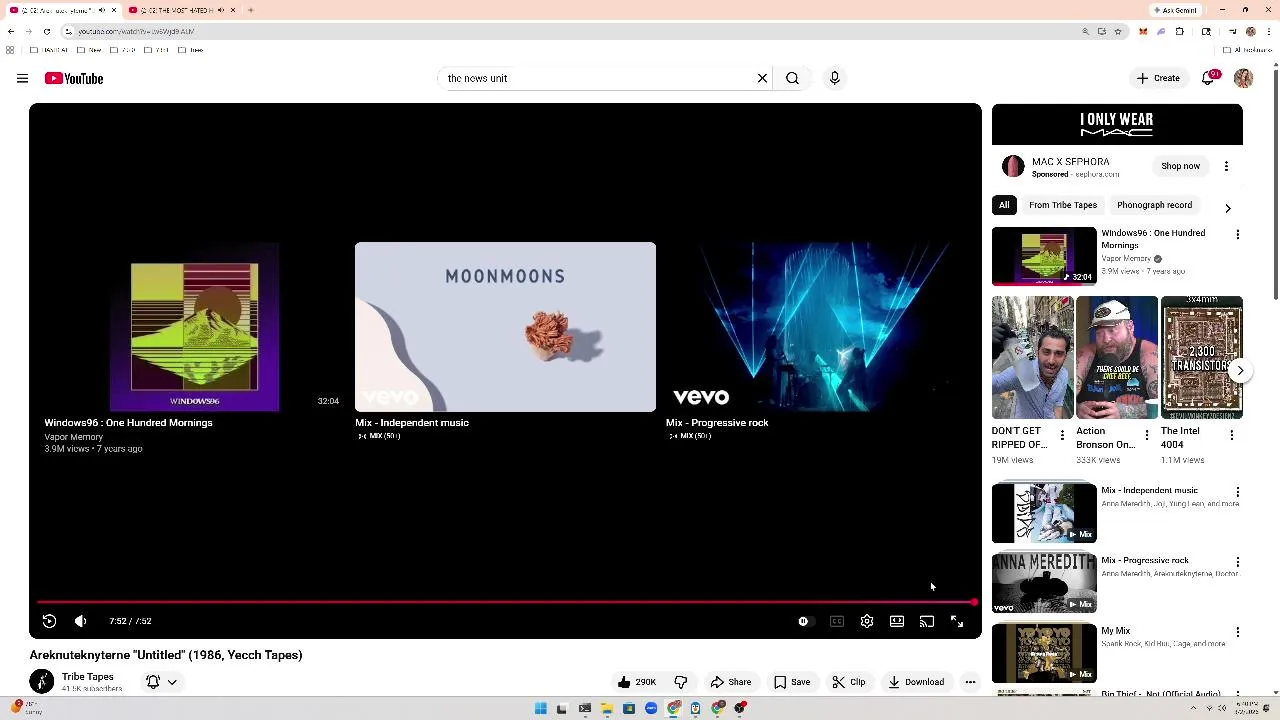Image resolution: width=1280 pixels, height=720 pixels.
Task: Dislike this video
Action: click(681, 682)
